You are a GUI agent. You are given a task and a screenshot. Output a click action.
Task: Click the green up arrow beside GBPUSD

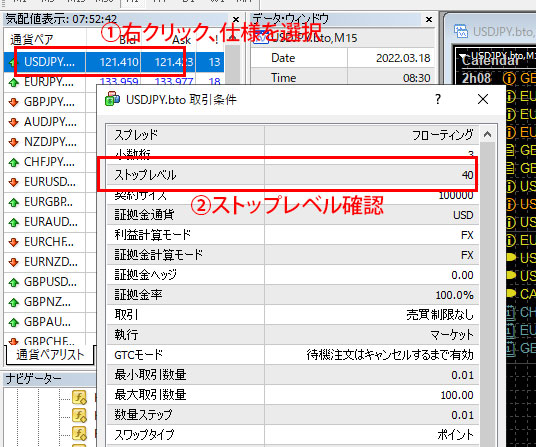(x=14, y=282)
